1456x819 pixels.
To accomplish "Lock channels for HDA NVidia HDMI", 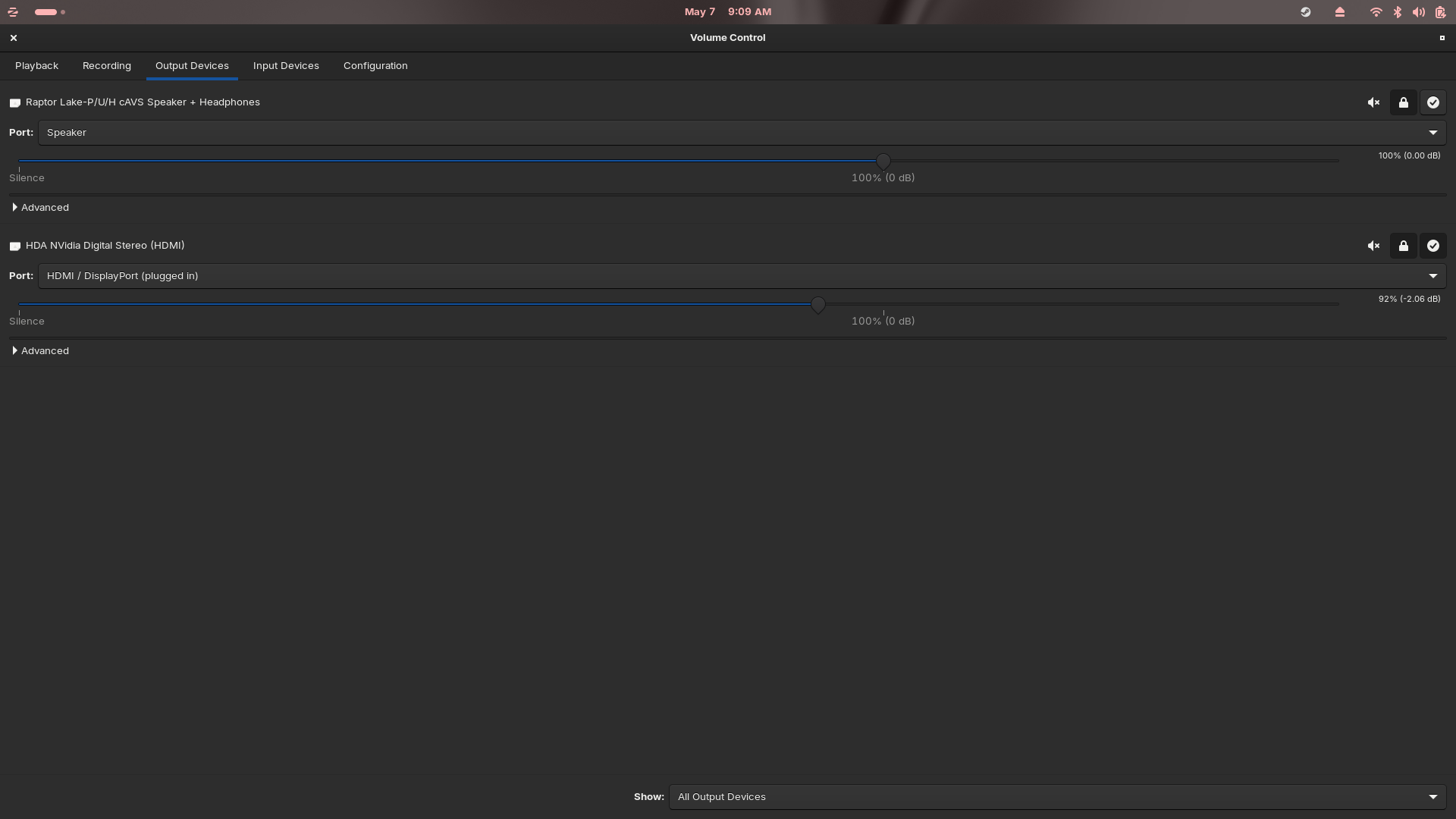I will [x=1403, y=246].
